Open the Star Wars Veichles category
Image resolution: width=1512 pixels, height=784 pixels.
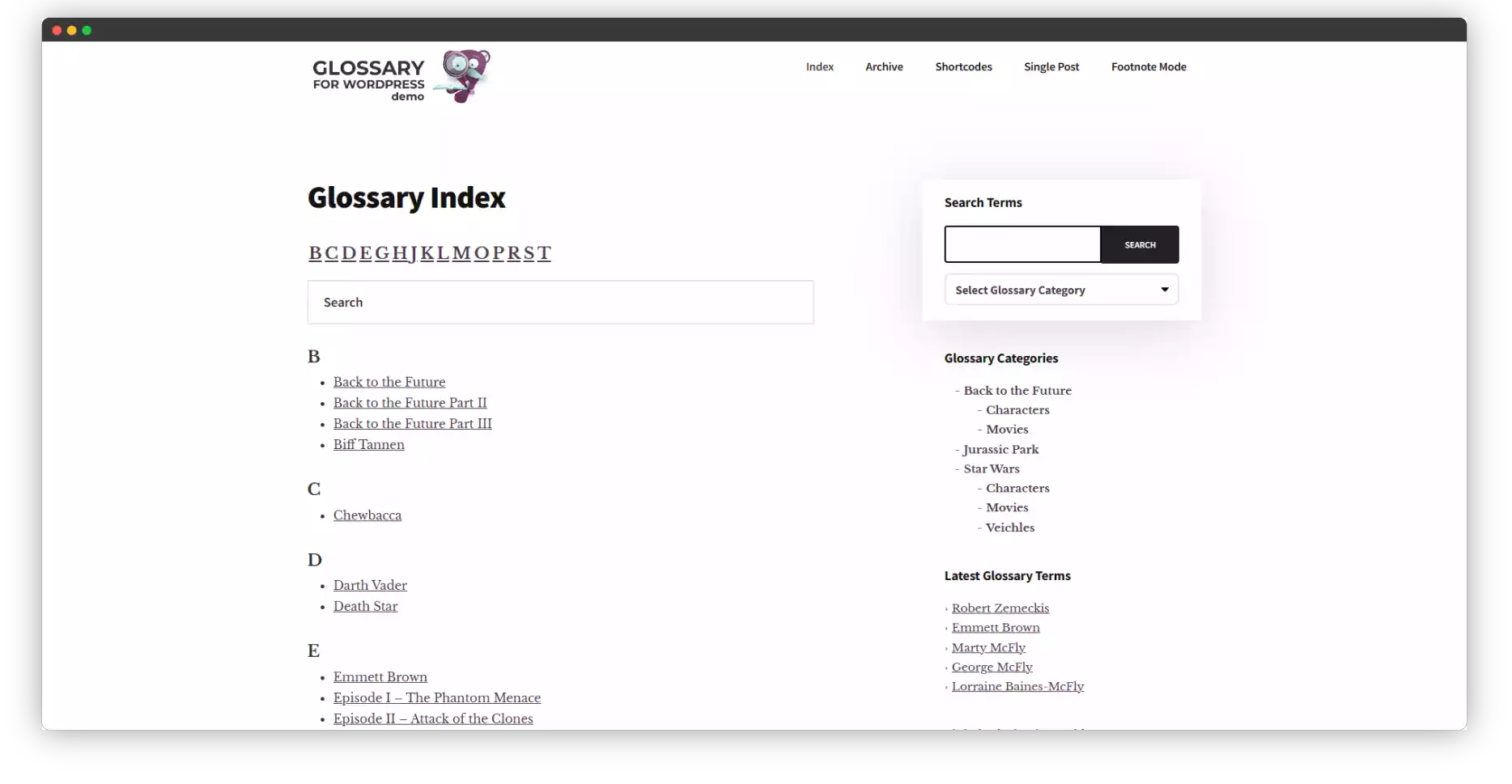1009,528
